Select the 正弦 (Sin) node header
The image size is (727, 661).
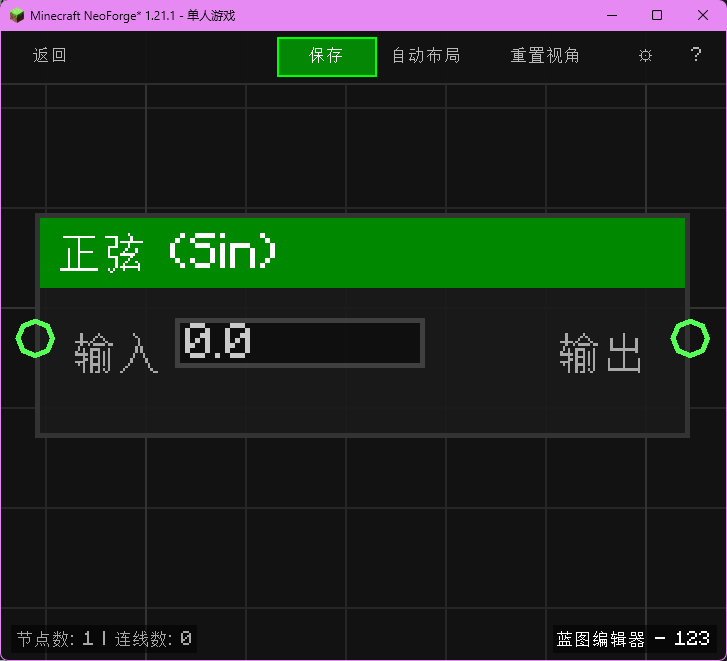tap(362, 253)
